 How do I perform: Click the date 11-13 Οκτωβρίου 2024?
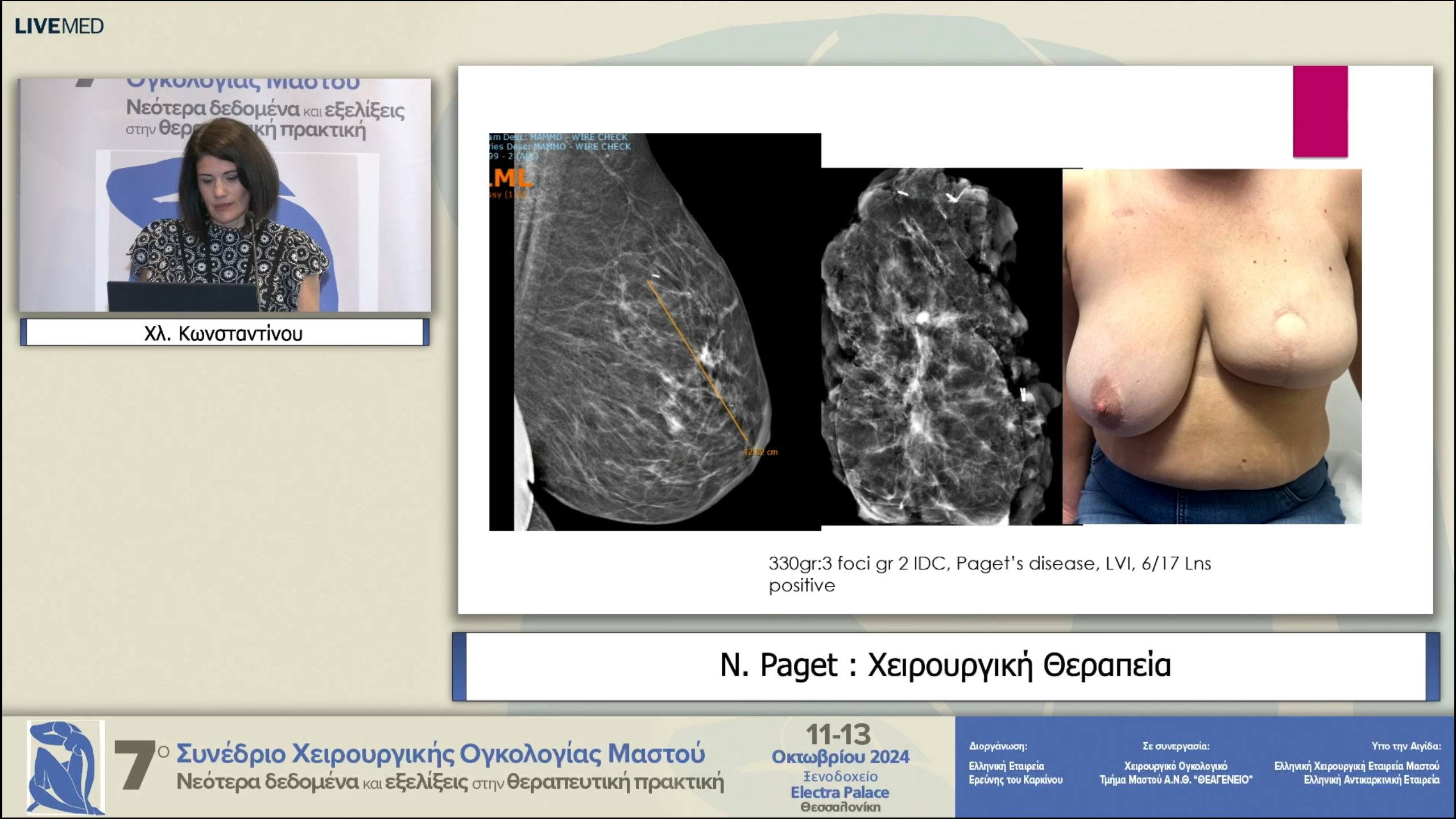point(839,745)
